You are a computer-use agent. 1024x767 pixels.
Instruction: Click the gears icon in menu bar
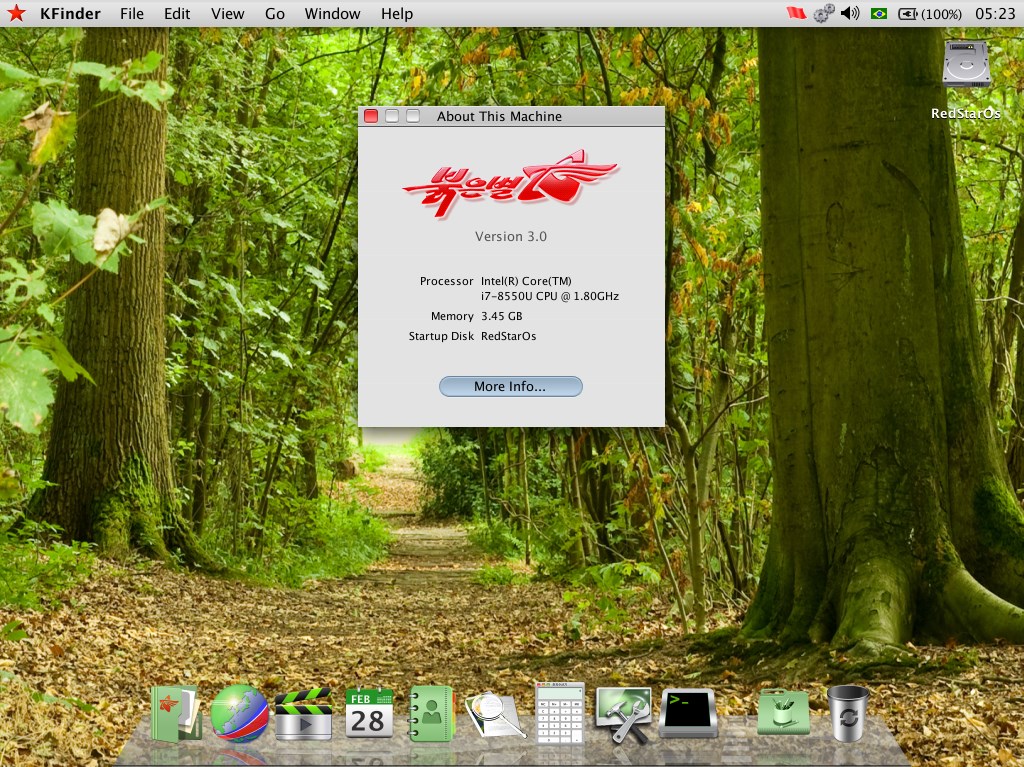(x=823, y=13)
